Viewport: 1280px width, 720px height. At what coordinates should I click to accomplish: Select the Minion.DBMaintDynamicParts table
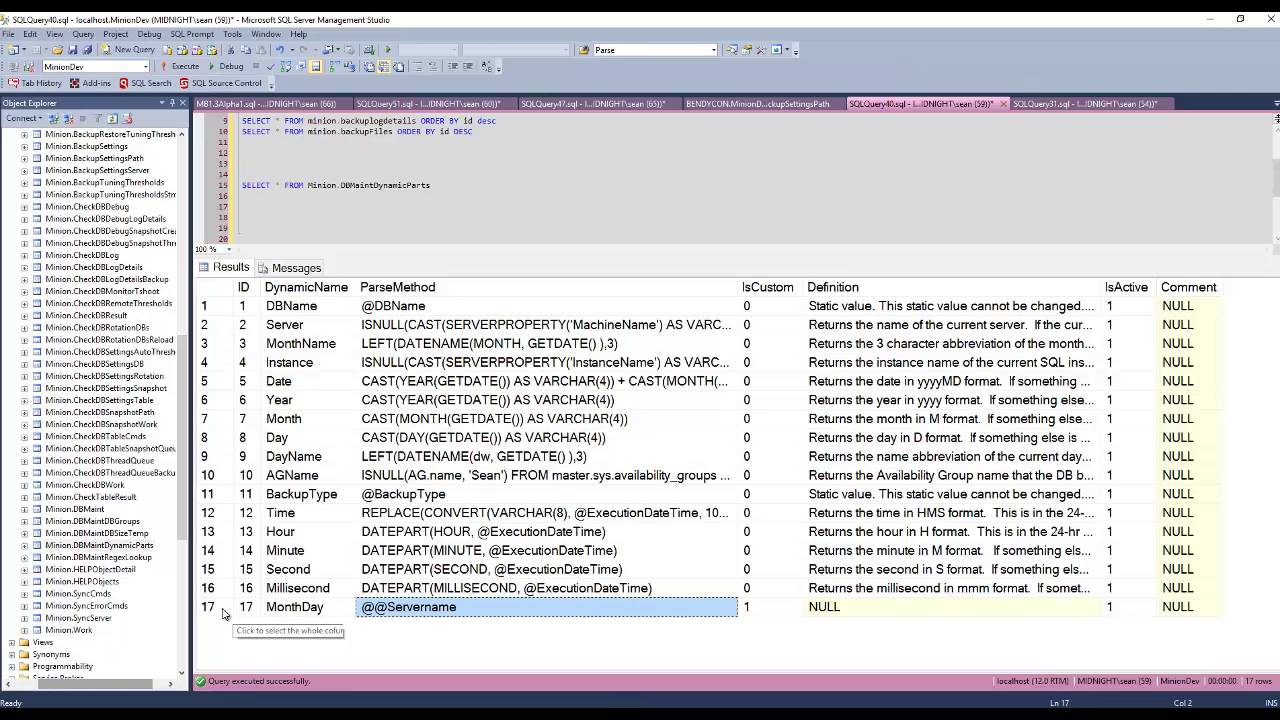point(99,545)
